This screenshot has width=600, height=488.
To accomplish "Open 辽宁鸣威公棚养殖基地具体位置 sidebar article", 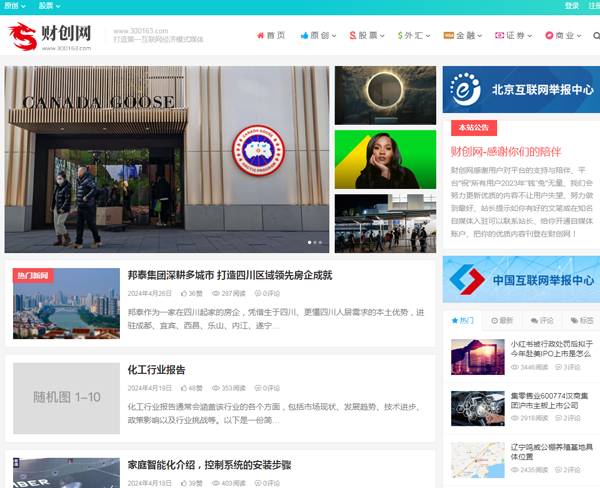I will 552,452.
